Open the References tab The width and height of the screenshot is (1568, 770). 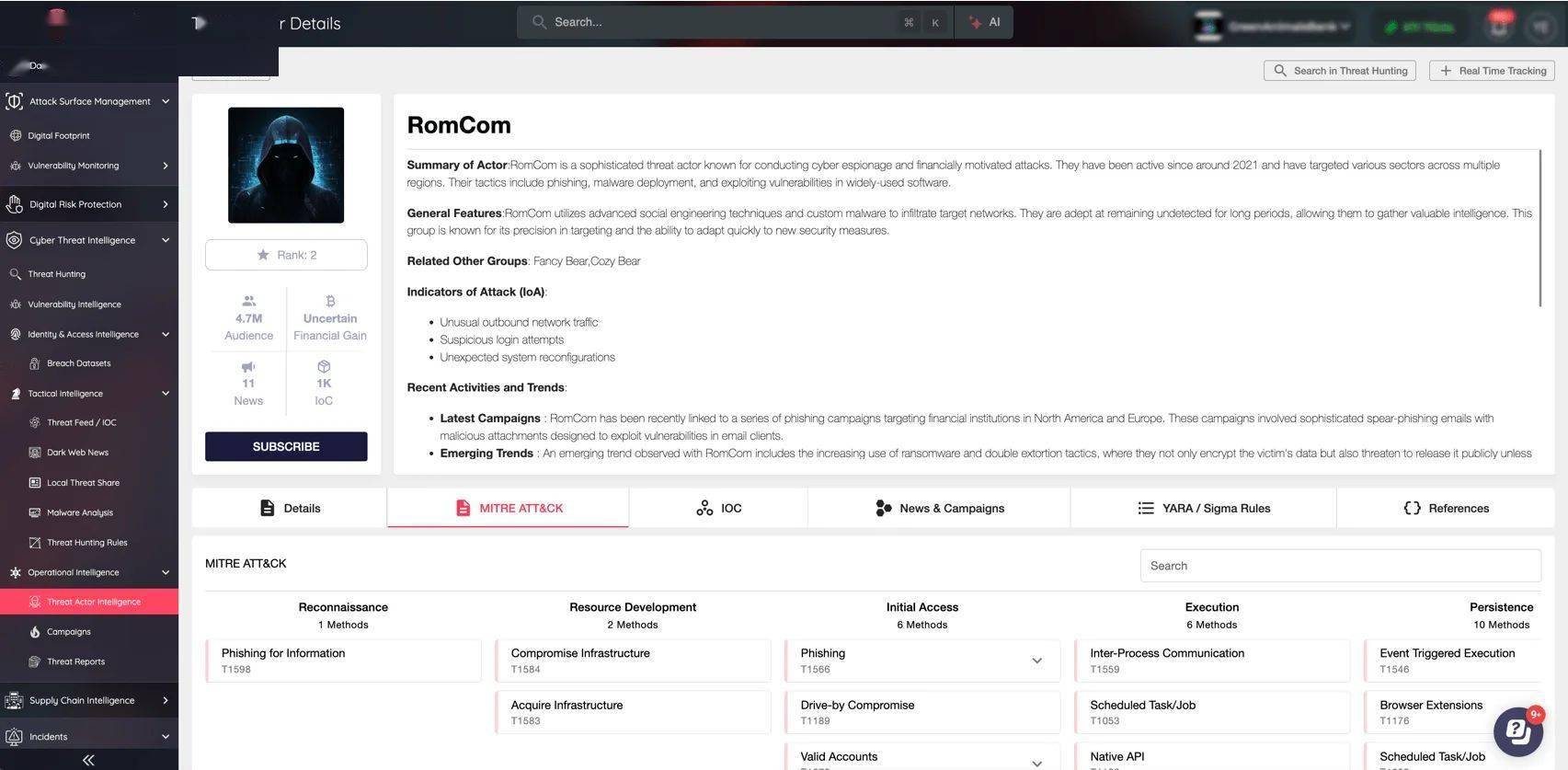point(1446,508)
